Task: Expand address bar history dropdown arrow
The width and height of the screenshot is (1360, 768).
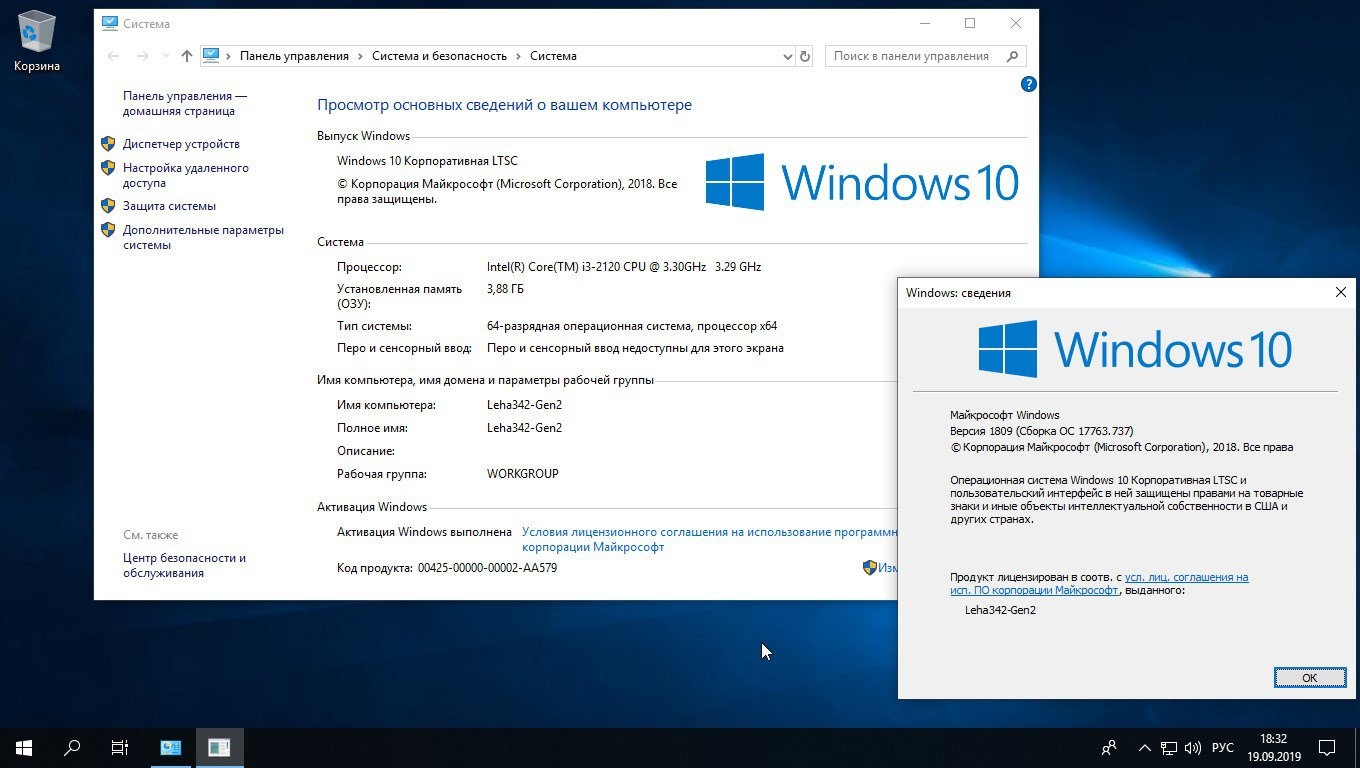Action: pos(787,56)
